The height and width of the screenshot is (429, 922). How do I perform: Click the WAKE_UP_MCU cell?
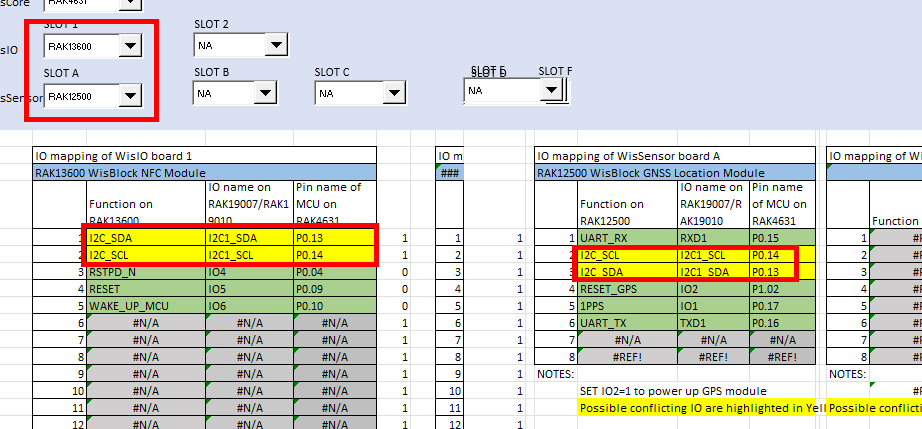[146, 305]
